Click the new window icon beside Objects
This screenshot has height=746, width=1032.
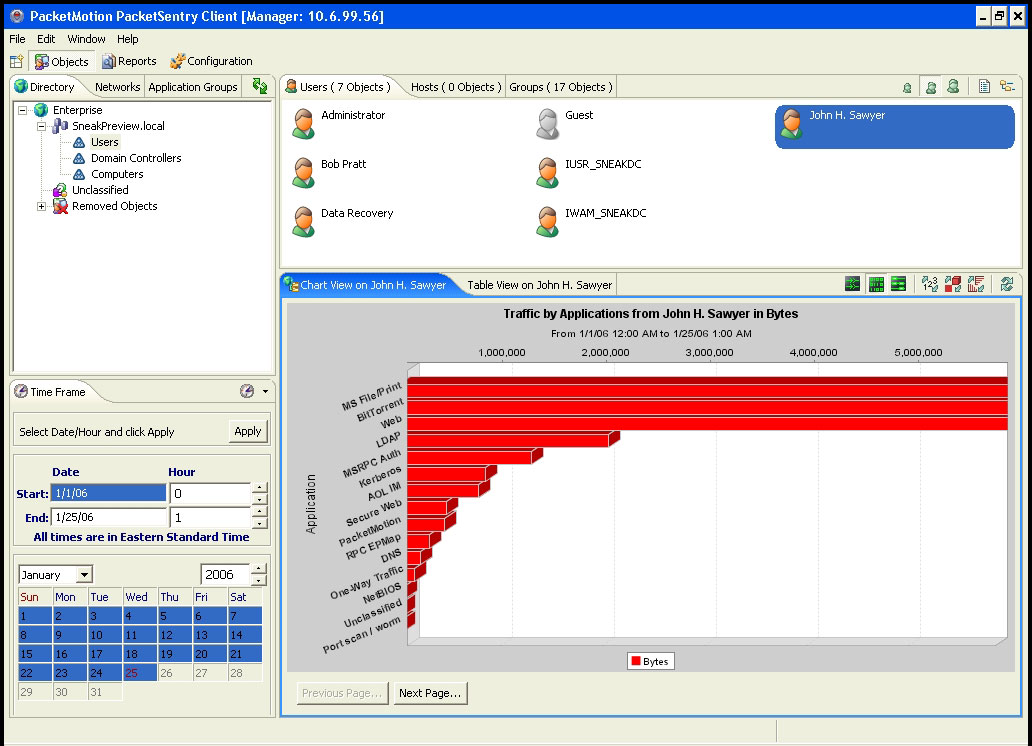(x=16, y=62)
